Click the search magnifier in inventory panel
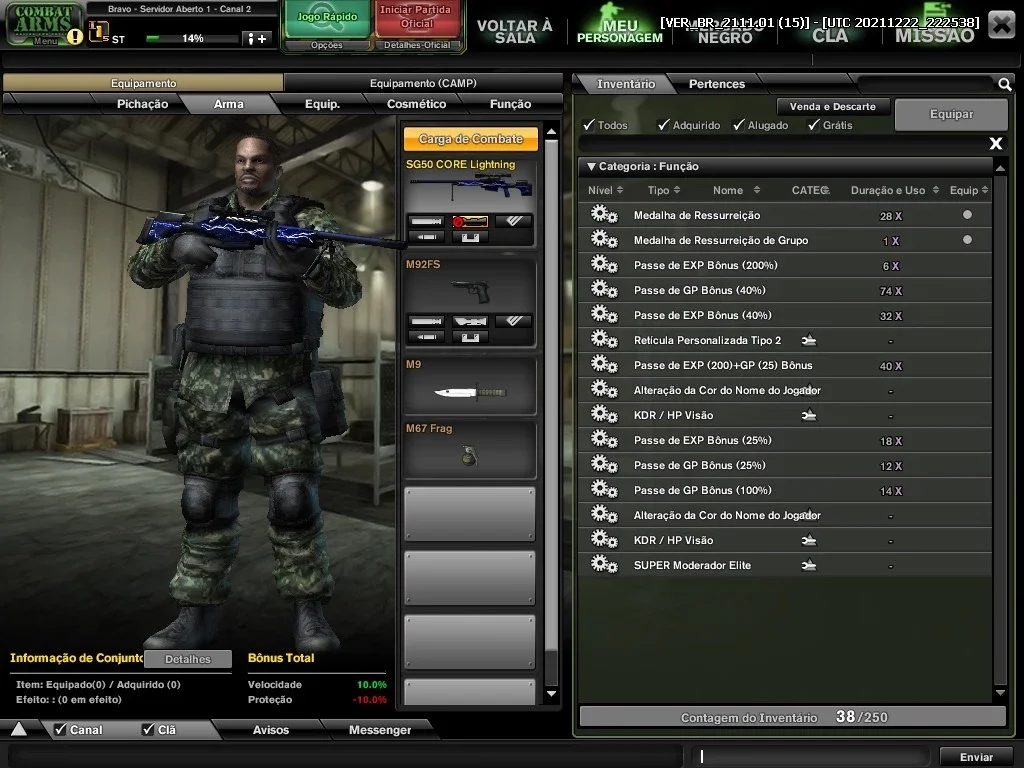The height and width of the screenshot is (768, 1024). tap(1004, 84)
